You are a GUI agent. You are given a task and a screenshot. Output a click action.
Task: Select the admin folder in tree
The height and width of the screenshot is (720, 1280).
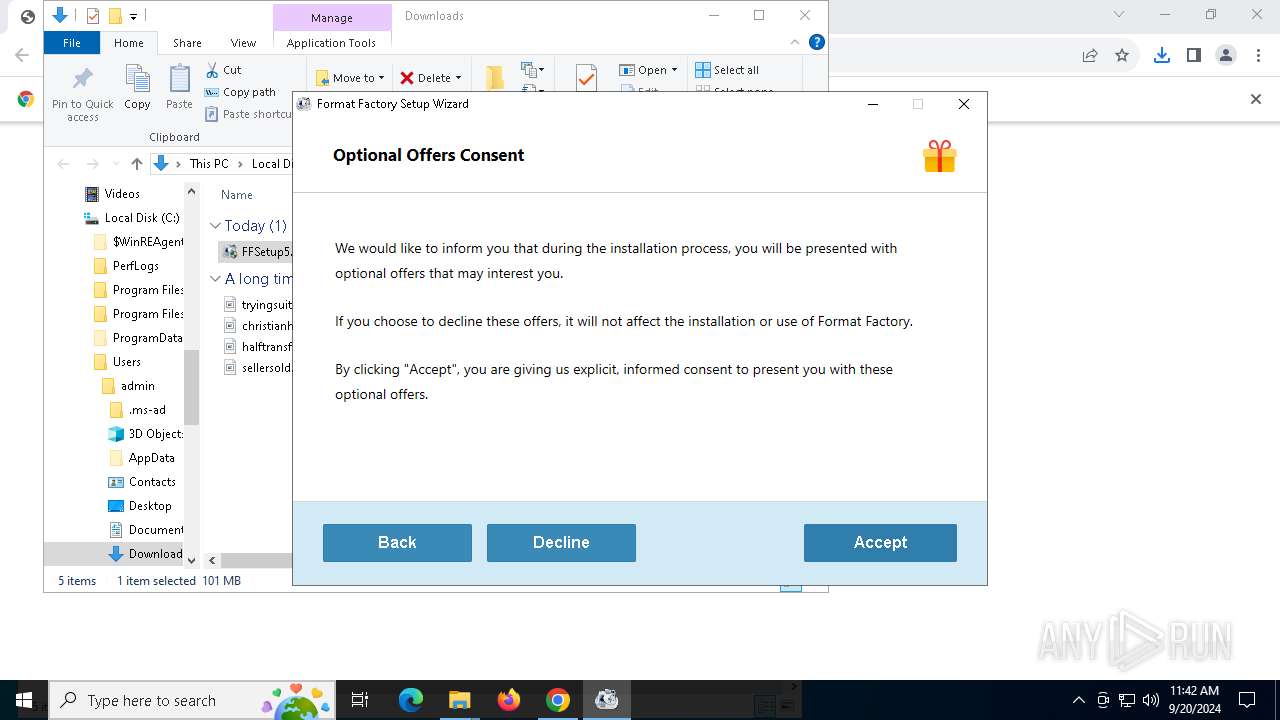[x=129, y=386]
